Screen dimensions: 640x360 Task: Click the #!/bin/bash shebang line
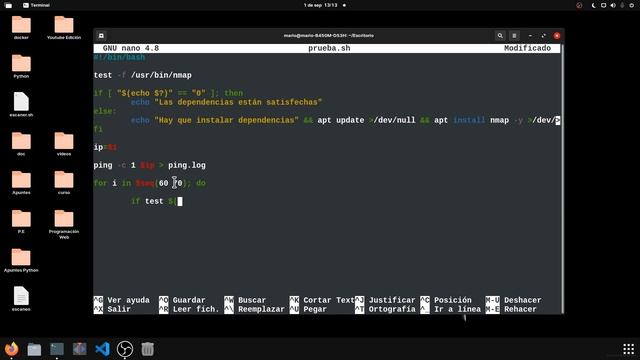(119, 57)
